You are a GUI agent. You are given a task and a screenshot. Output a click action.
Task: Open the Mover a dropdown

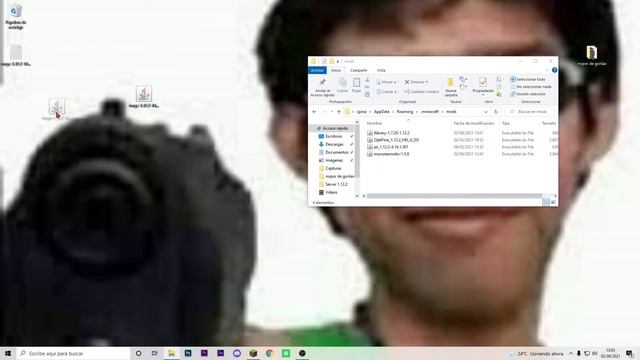pyautogui.click(x=386, y=82)
